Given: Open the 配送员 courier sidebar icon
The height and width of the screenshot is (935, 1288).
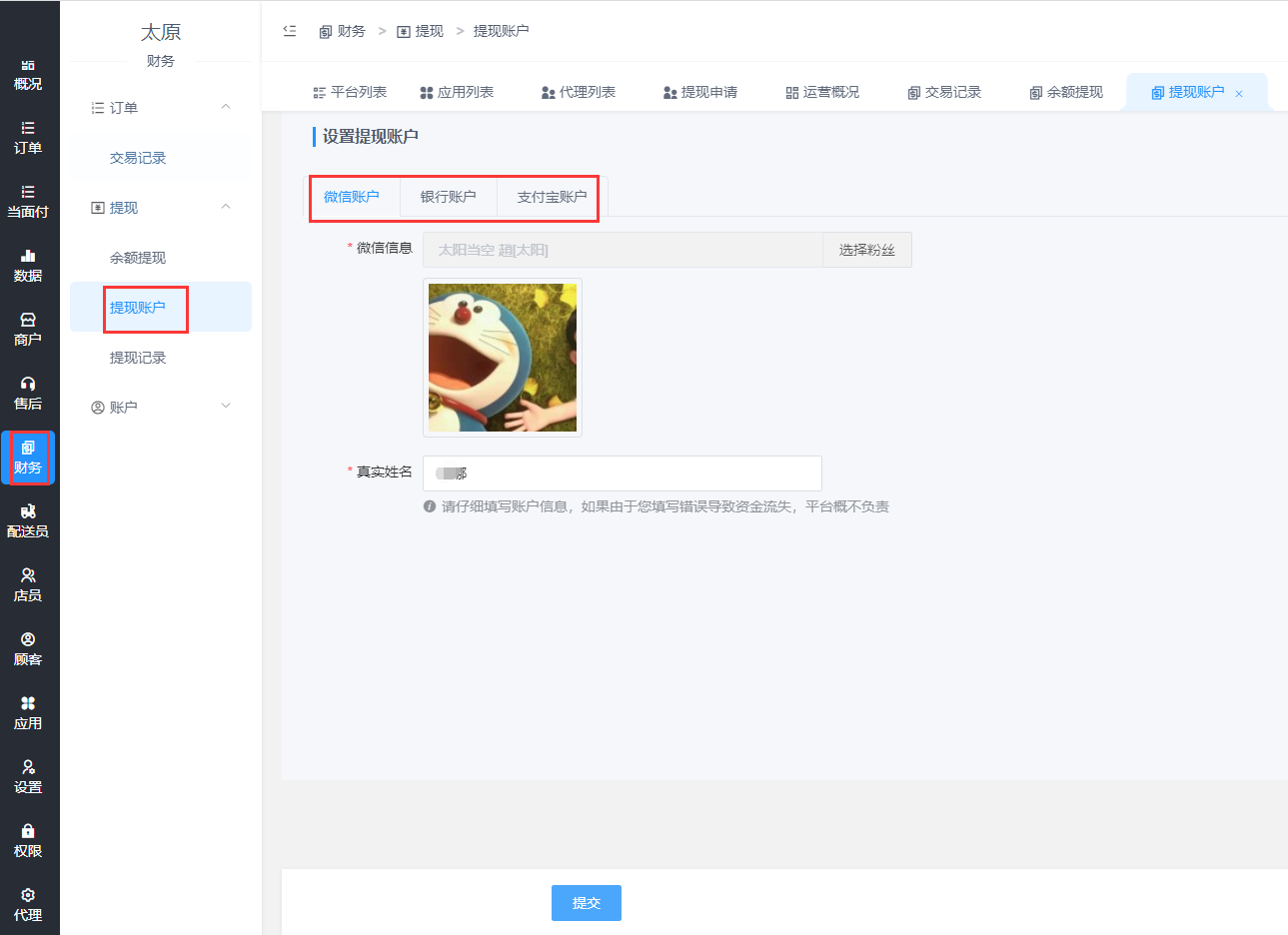Looking at the screenshot, I should click(x=28, y=522).
